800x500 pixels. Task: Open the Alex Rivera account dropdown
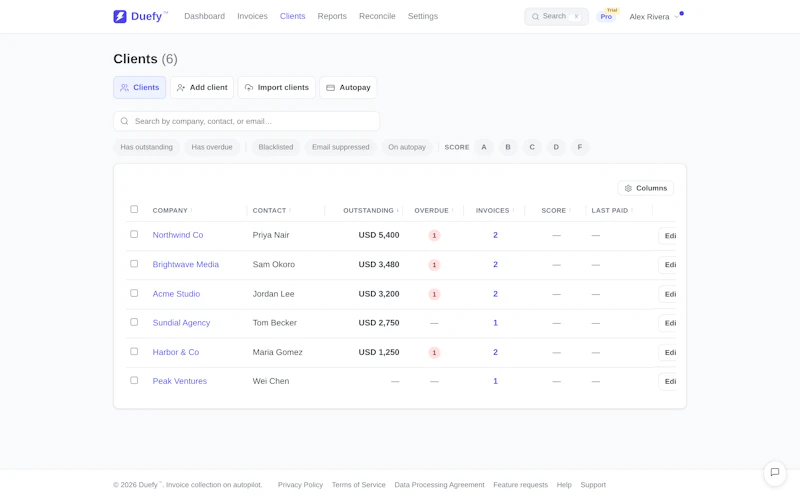[x=655, y=17]
